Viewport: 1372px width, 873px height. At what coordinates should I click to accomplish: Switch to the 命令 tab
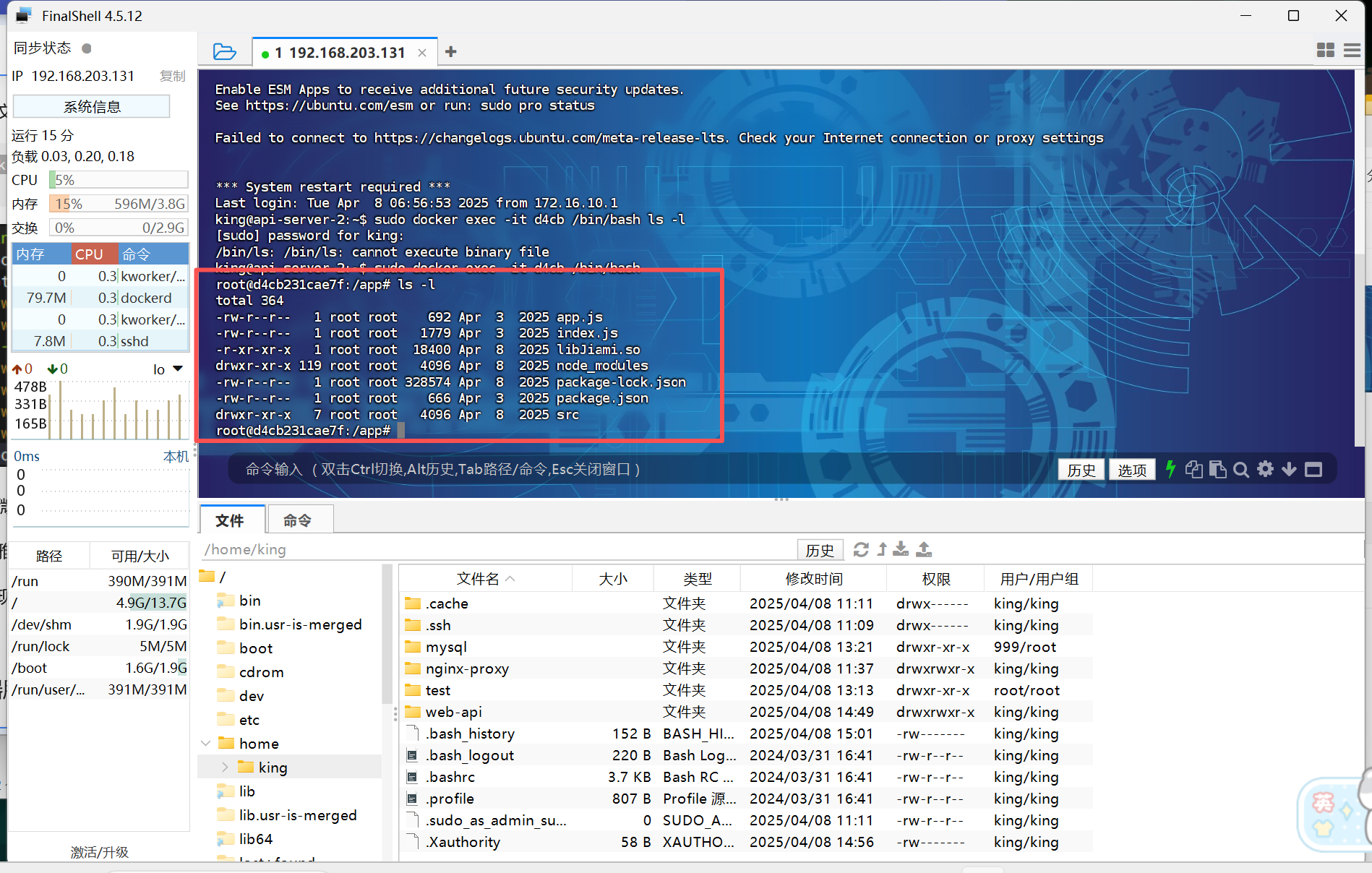pos(299,520)
